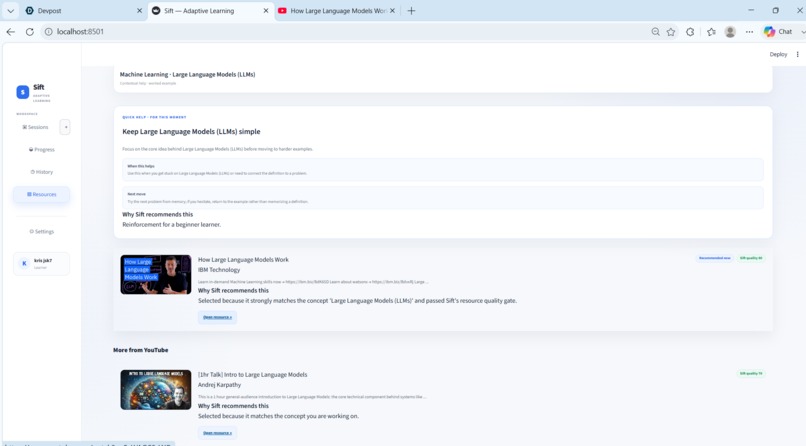The height and width of the screenshot is (446, 806).
Task: Click Open resource under Intro to Large Language Models
Action: click(217, 433)
